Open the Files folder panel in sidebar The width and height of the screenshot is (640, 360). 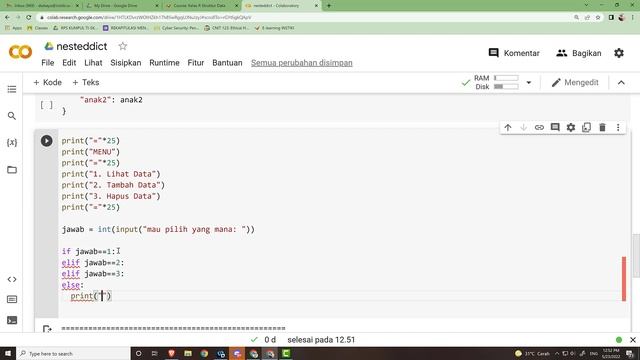point(12,169)
